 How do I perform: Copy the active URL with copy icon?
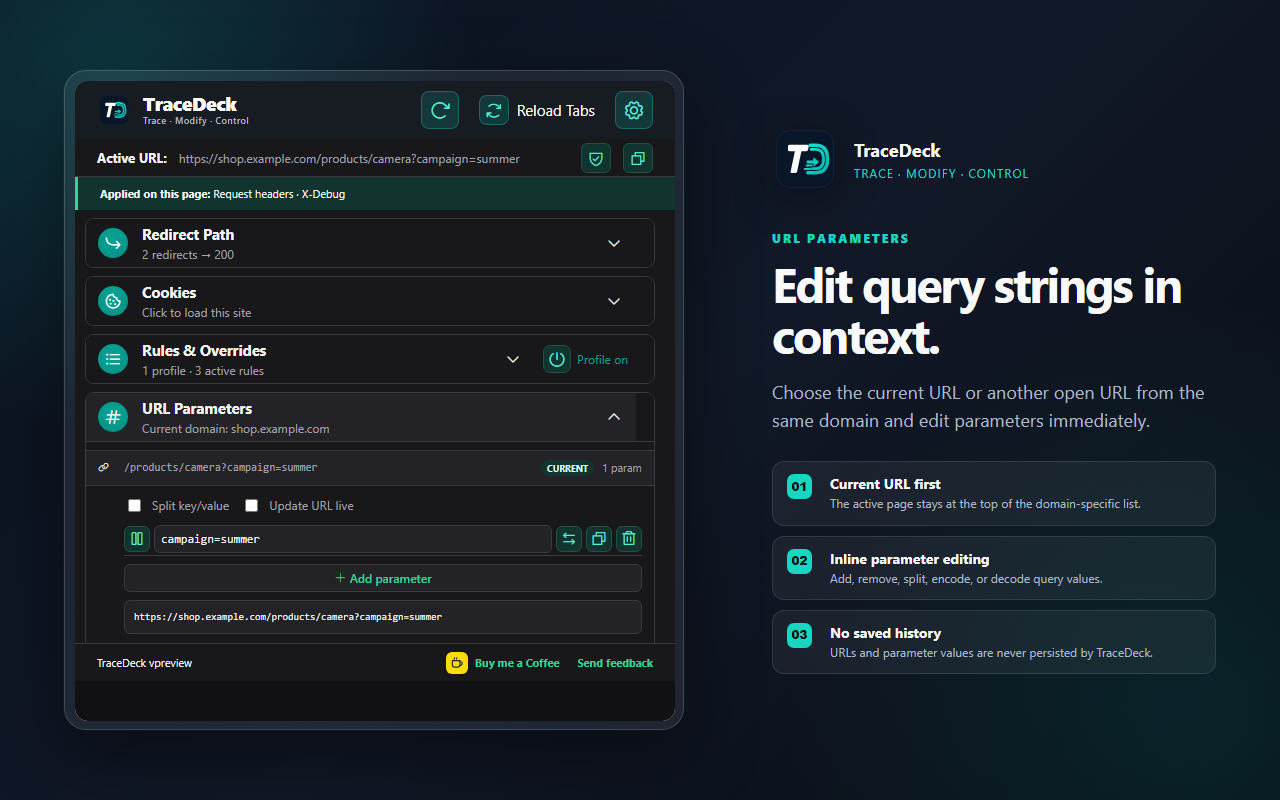[x=638, y=158]
